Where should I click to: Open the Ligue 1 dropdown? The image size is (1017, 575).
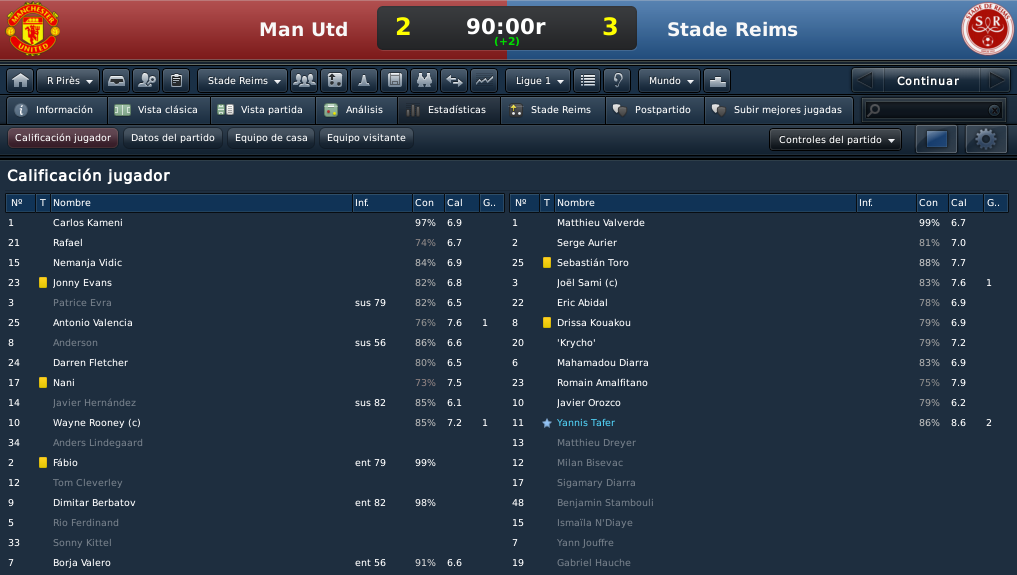538,80
